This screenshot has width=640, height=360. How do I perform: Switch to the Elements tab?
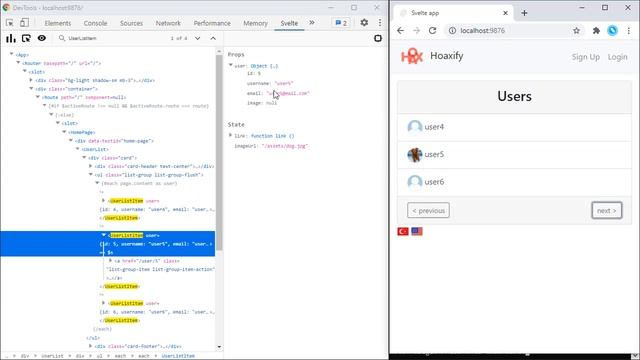58,23
